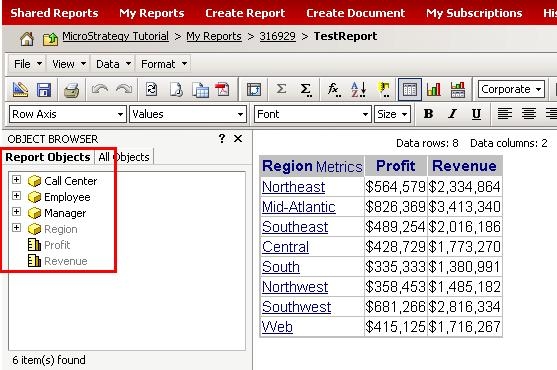Image resolution: width=557 pixels, height=370 pixels.
Task: Open My Subscriptions page
Action: [x=474, y=13]
